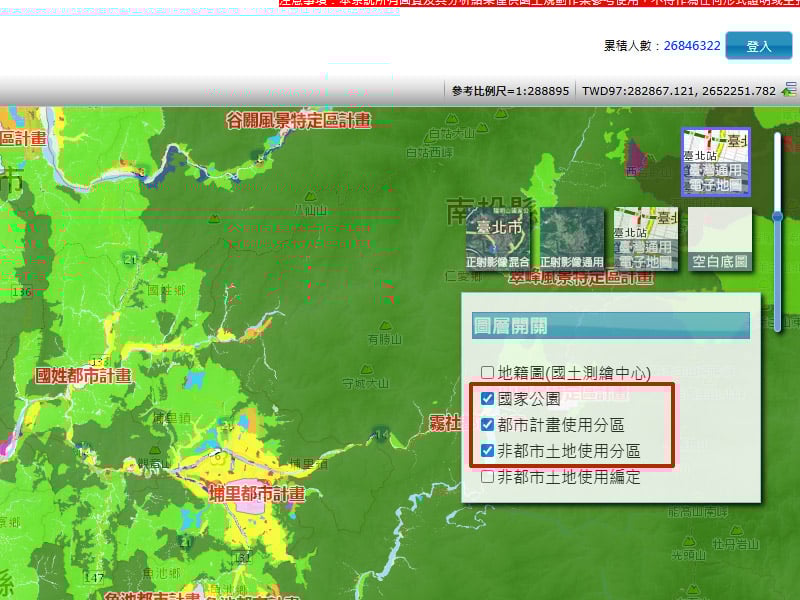Click the 埔里都市計畫 map label
The width and height of the screenshot is (800, 600).
point(256,494)
